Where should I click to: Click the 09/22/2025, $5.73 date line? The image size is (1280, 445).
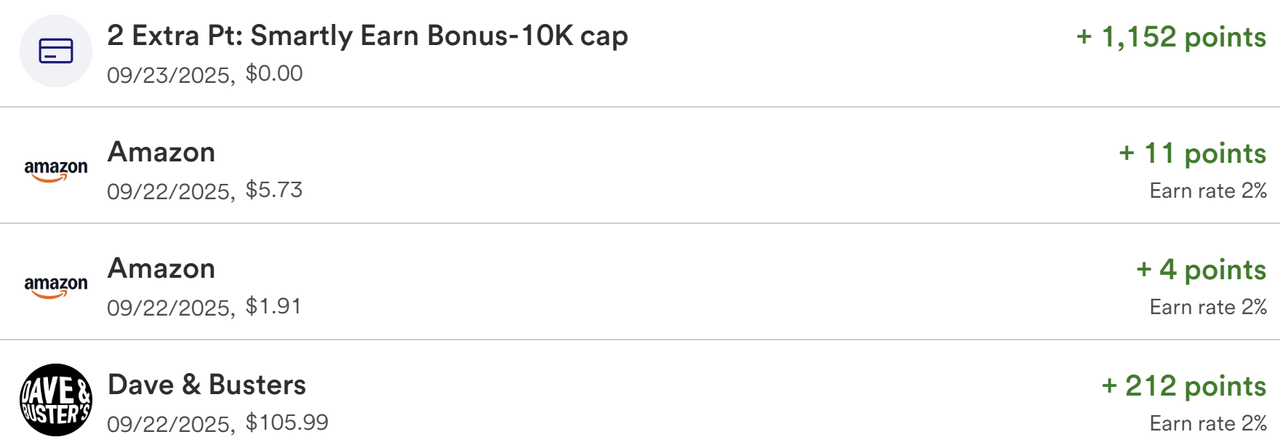click(x=204, y=190)
